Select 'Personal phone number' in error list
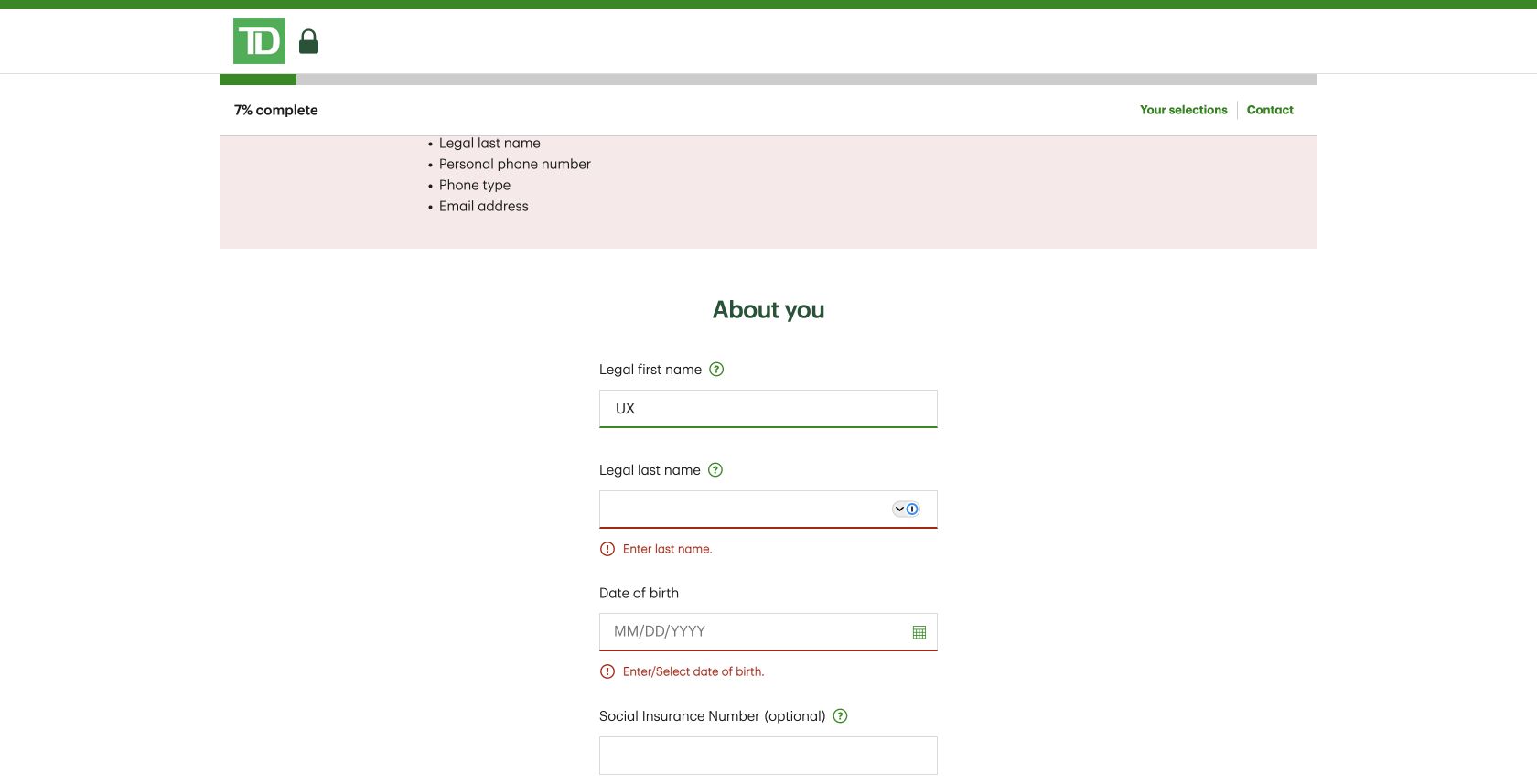Image resolution: width=1537 pixels, height=784 pixels. [x=515, y=165]
